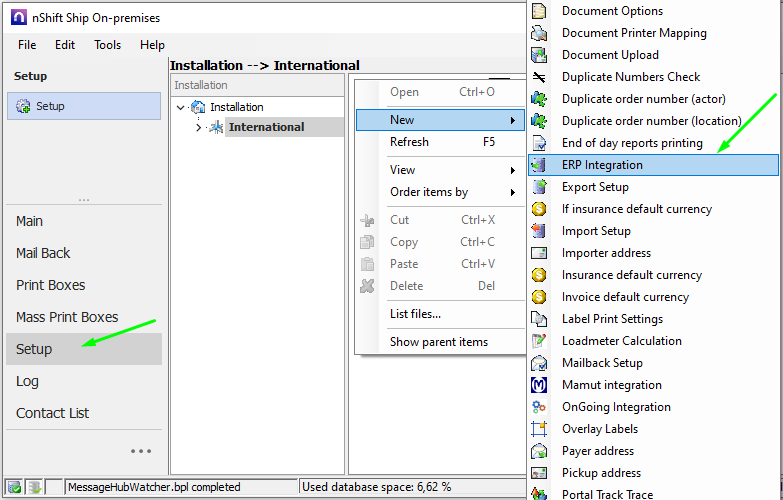
Task: Select the International tree item
Action: (x=266, y=127)
